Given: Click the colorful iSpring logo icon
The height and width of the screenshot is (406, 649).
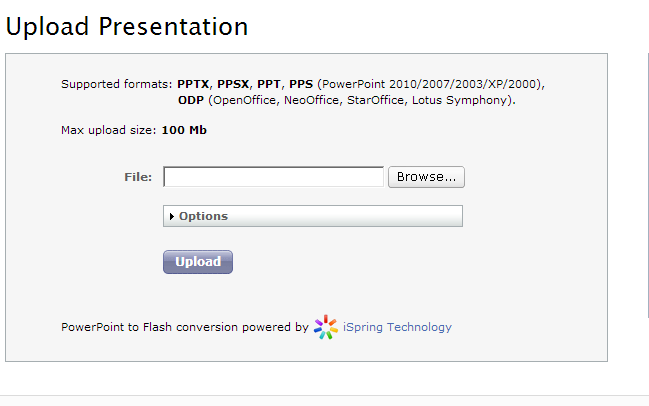Looking at the screenshot, I should (x=326, y=327).
